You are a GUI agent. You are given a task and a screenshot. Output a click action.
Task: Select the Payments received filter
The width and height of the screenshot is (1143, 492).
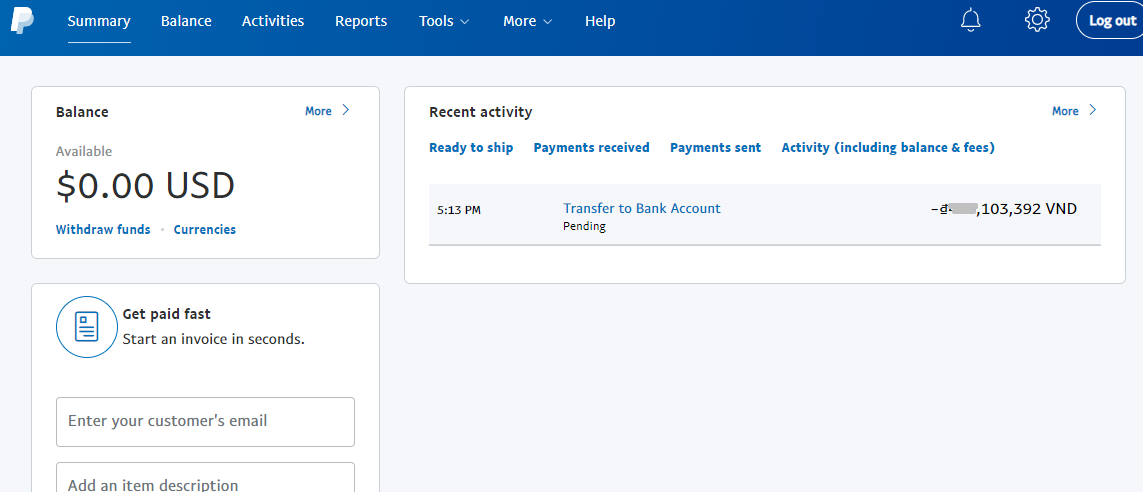(x=591, y=148)
